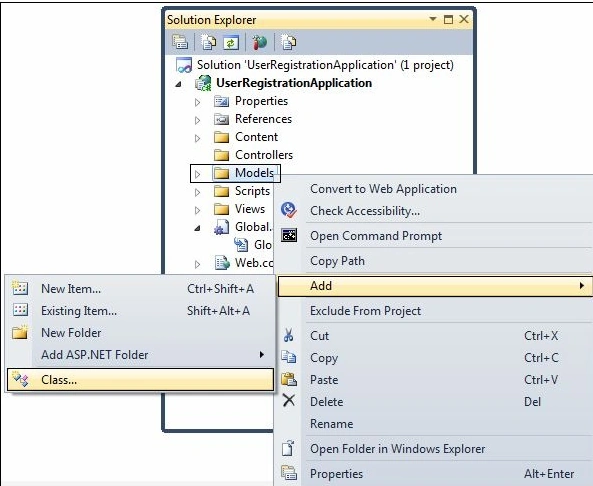Collapse the Global.asax node
Viewport: 593px width, 486px height.
click(x=197, y=228)
